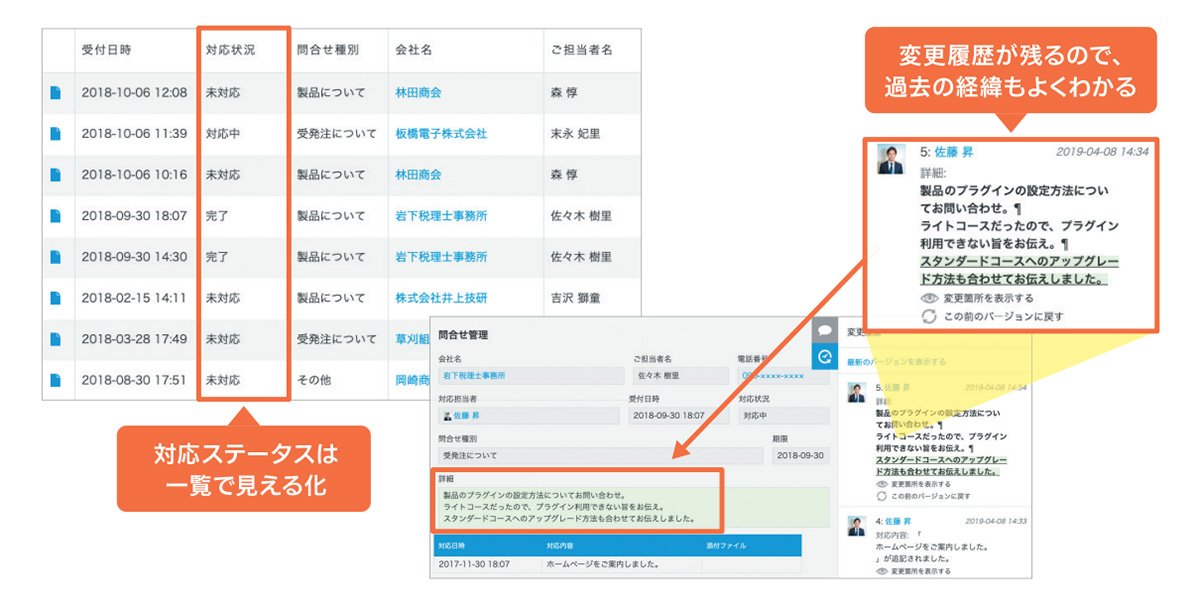
Task: Open change history via the clock icon
Action: click(x=824, y=356)
